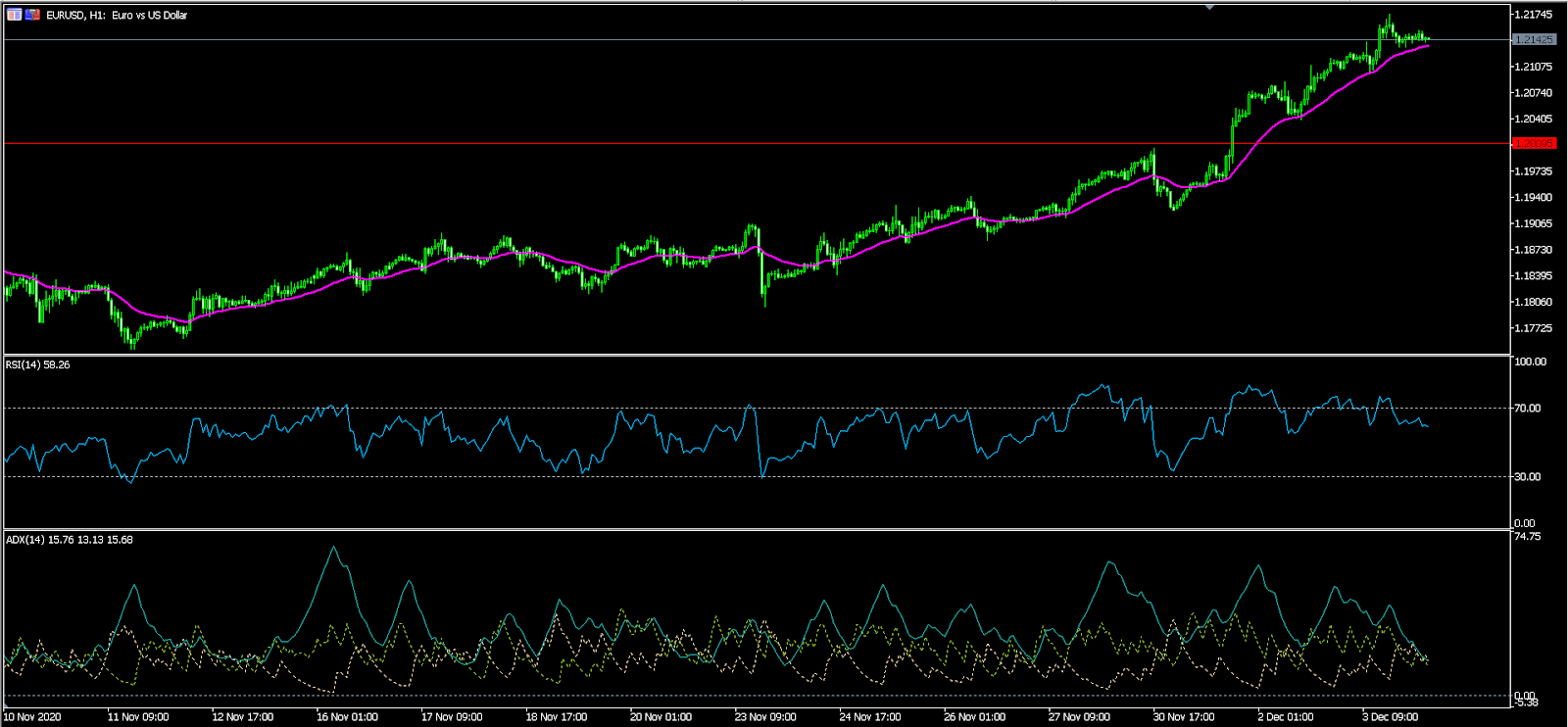Viewport: 1568px width, 727px height.
Task: Click the "27 Nov 09:00" time label
Action: pos(1079,717)
